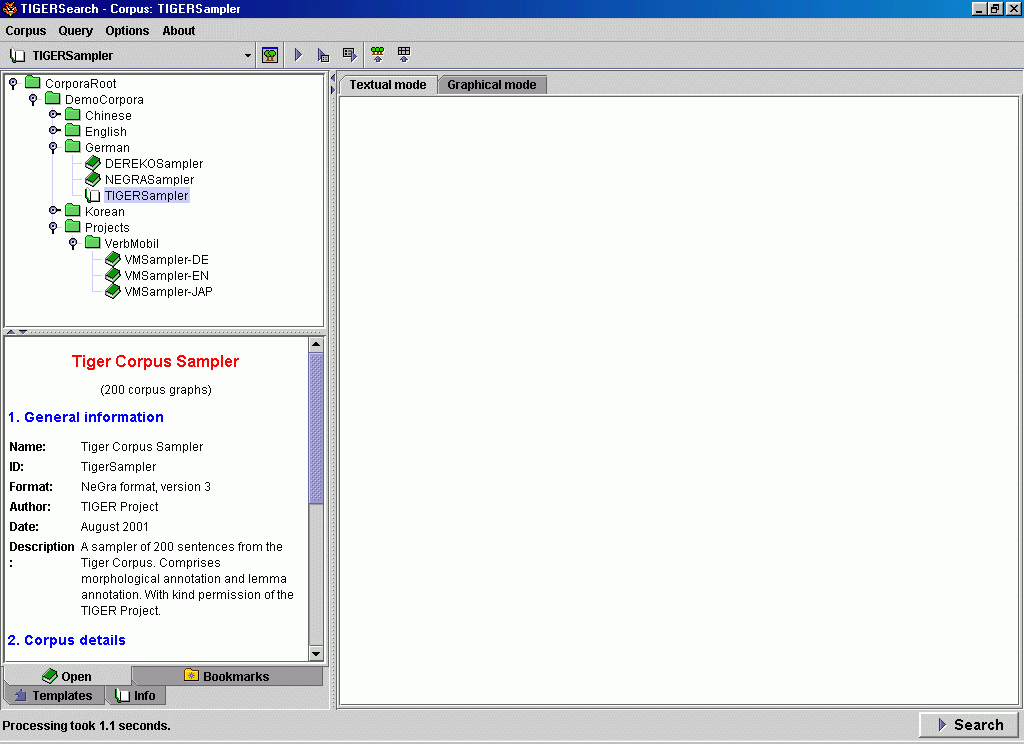Expand the Korean folder node

pos(54,210)
